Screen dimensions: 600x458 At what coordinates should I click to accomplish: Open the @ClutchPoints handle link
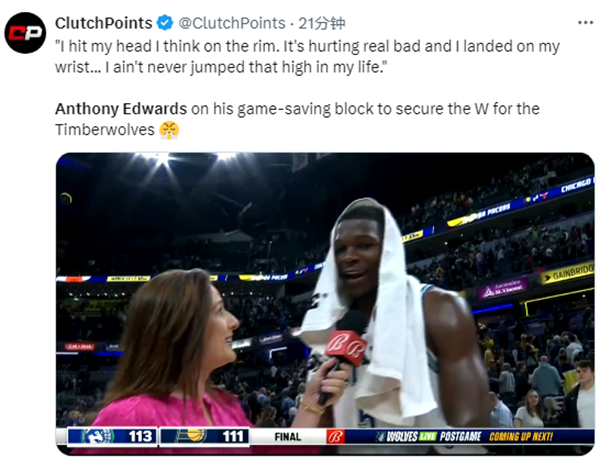232,23
